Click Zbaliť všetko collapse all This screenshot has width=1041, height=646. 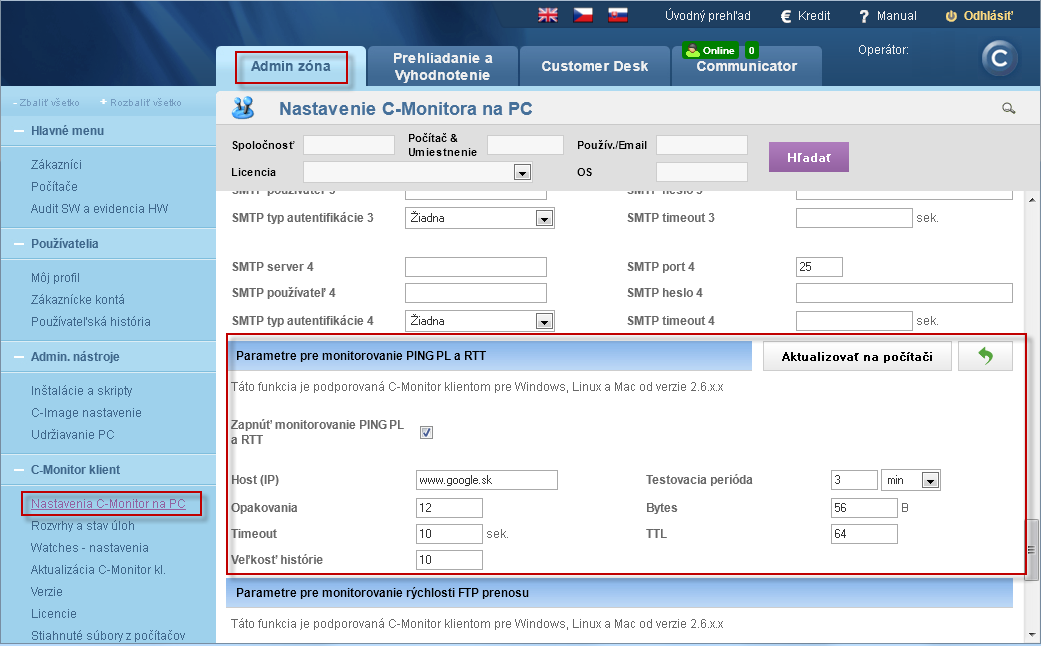pyautogui.click(x=46, y=103)
